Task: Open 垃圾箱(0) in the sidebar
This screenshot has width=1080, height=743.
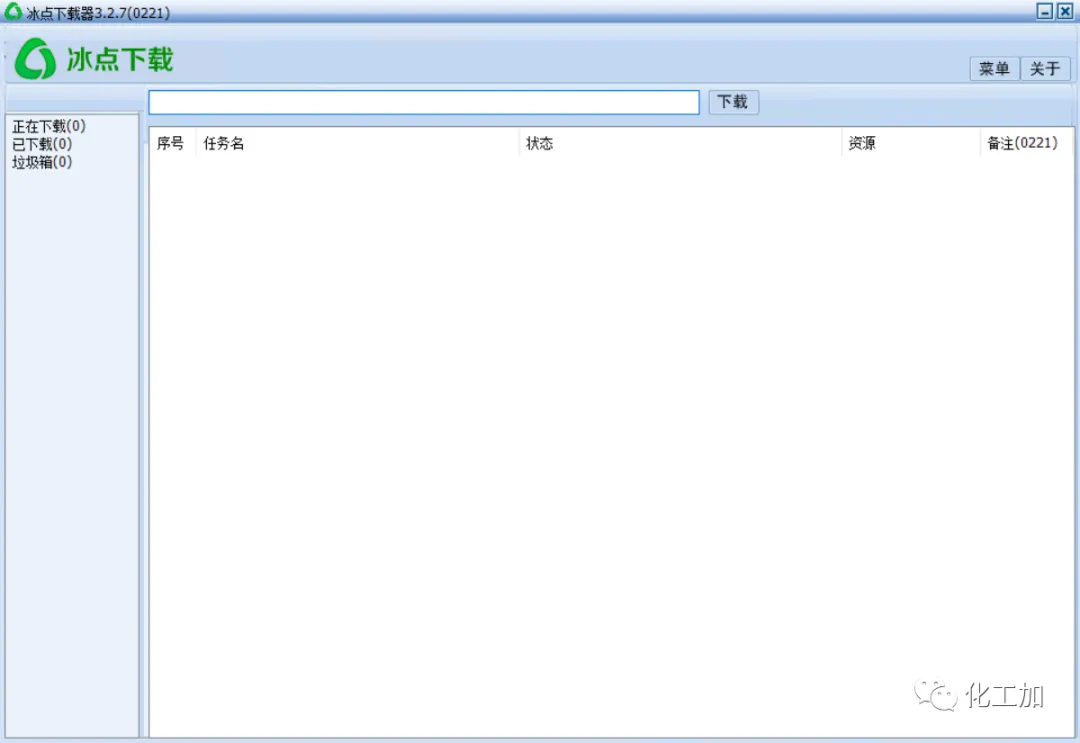Action: point(42,162)
